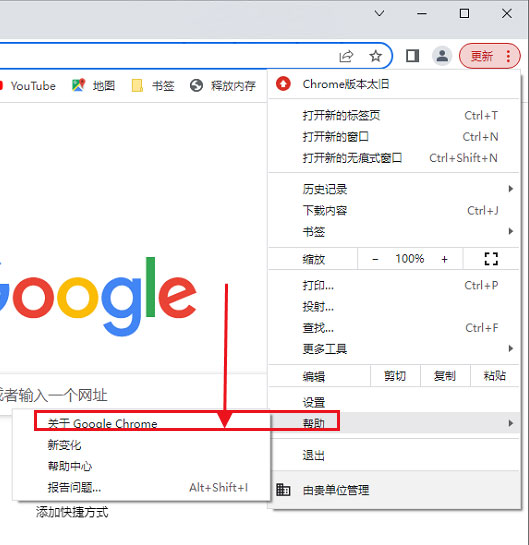Screen dimensions: 529x545
Task: Minimize the Chrome window
Action: [x=422, y=14]
